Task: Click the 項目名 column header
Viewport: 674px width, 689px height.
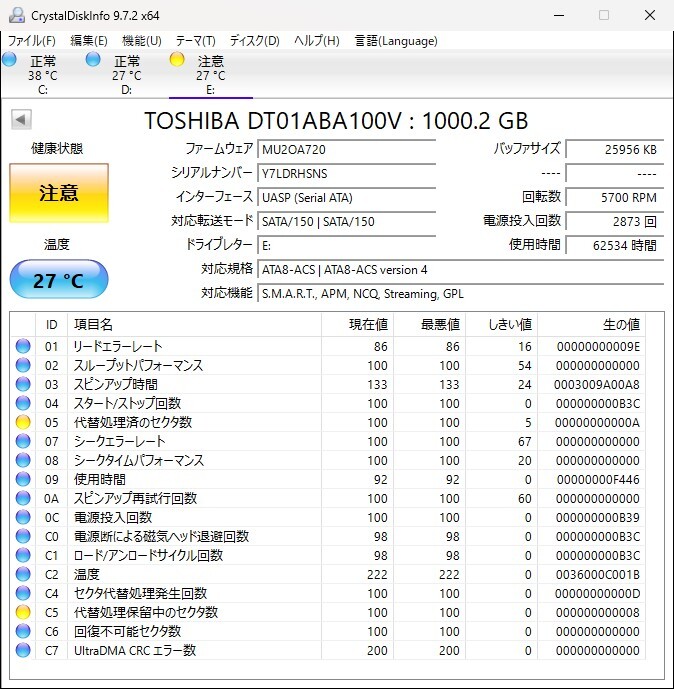Action: [195, 325]
